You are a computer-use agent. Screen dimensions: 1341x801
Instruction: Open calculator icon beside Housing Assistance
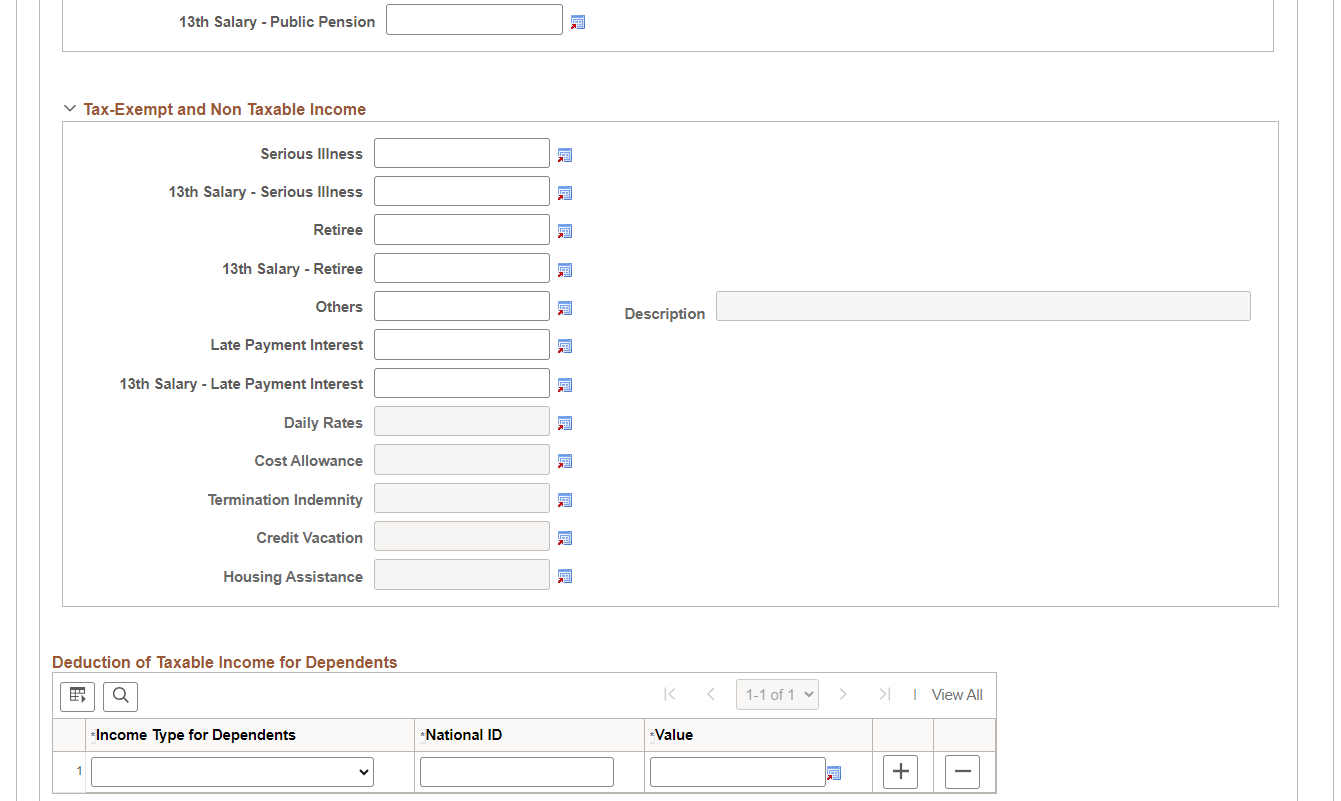[564, 576]
